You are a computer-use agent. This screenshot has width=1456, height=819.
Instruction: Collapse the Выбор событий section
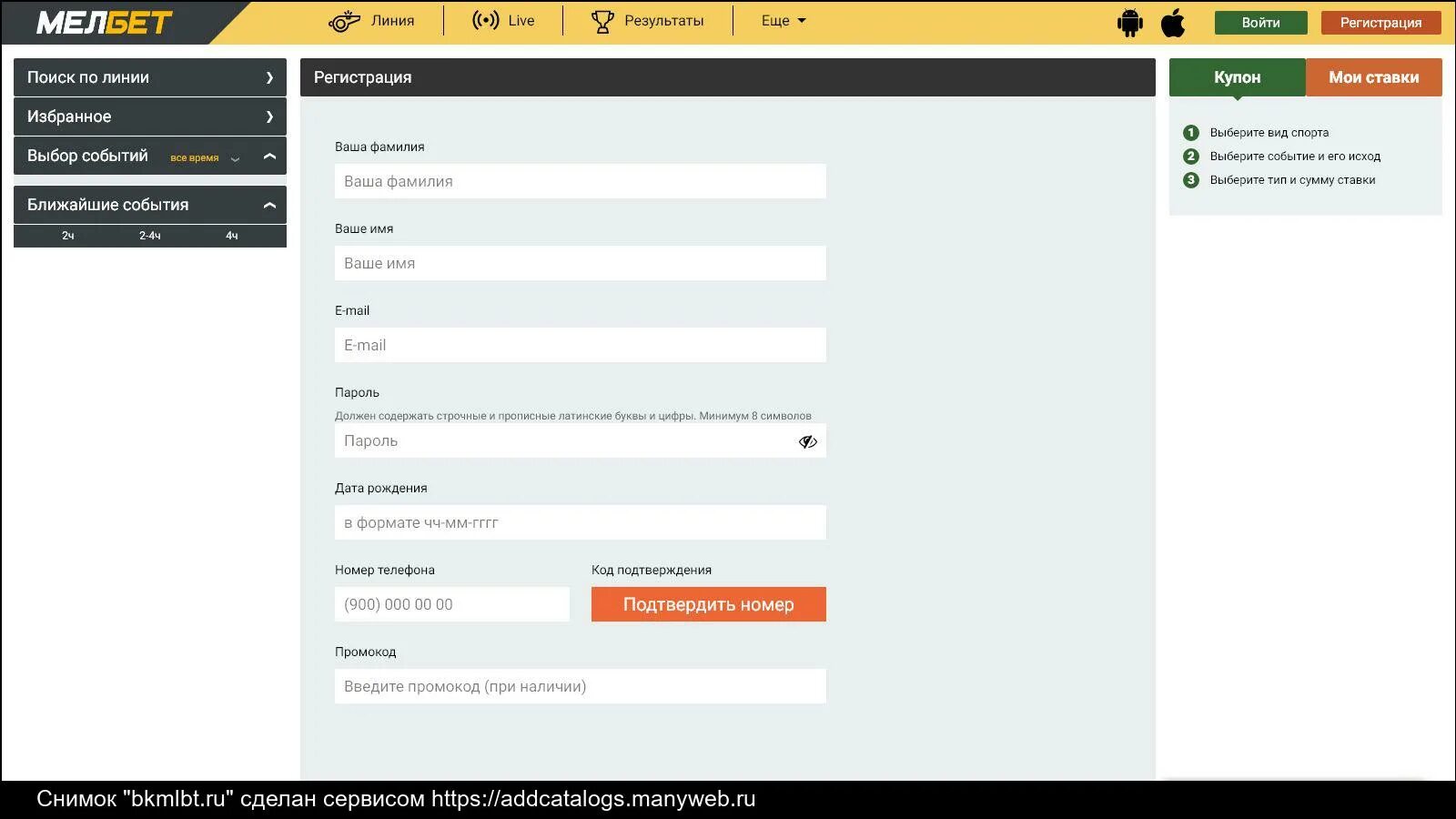coord(269,156)
